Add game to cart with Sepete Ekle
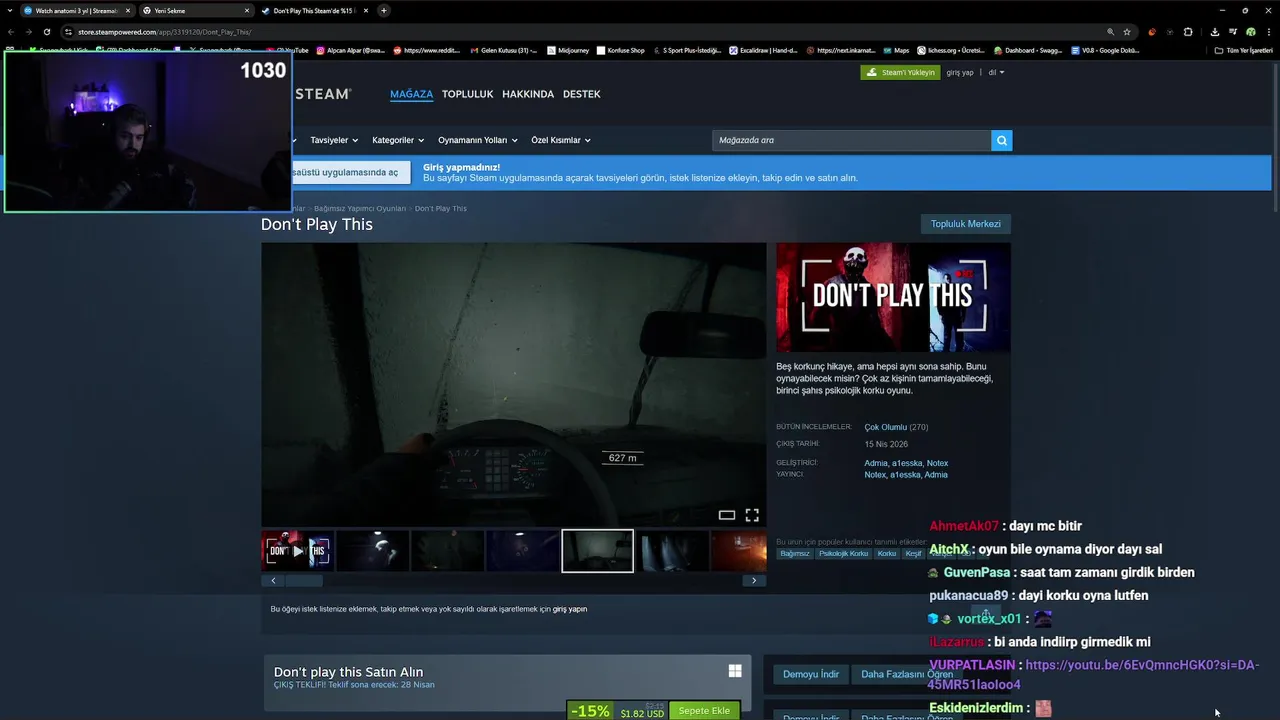This screenshot has width=1280, height=720. pyautogui.click(x=704, y=711)
